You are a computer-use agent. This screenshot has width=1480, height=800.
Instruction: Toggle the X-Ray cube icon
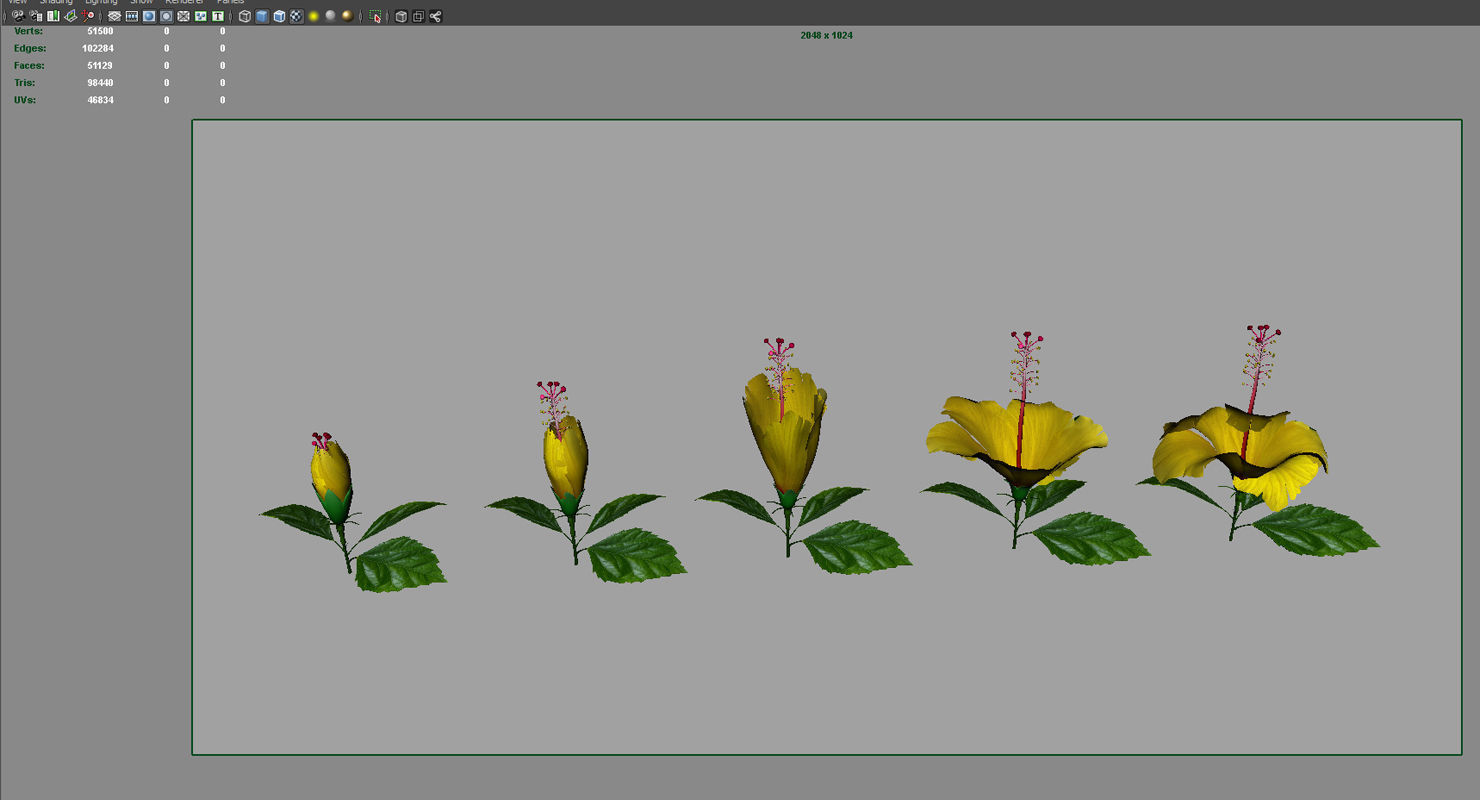[x=401, y=16]
